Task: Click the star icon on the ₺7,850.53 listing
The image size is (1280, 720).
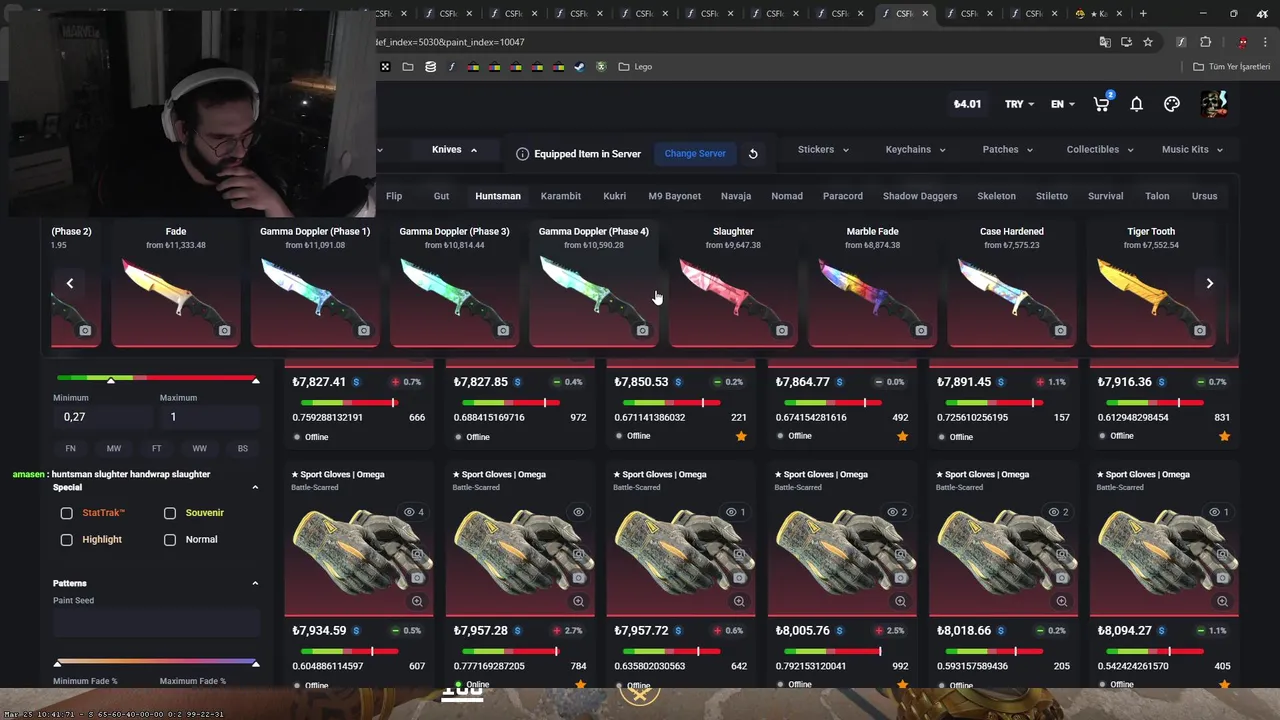Action: [x=741, y=436]
